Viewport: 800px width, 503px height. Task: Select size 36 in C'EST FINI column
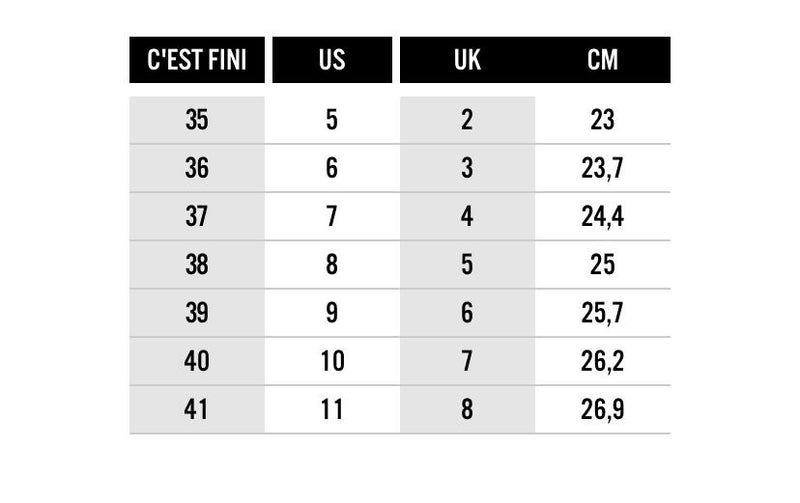(x=197, y=168)
